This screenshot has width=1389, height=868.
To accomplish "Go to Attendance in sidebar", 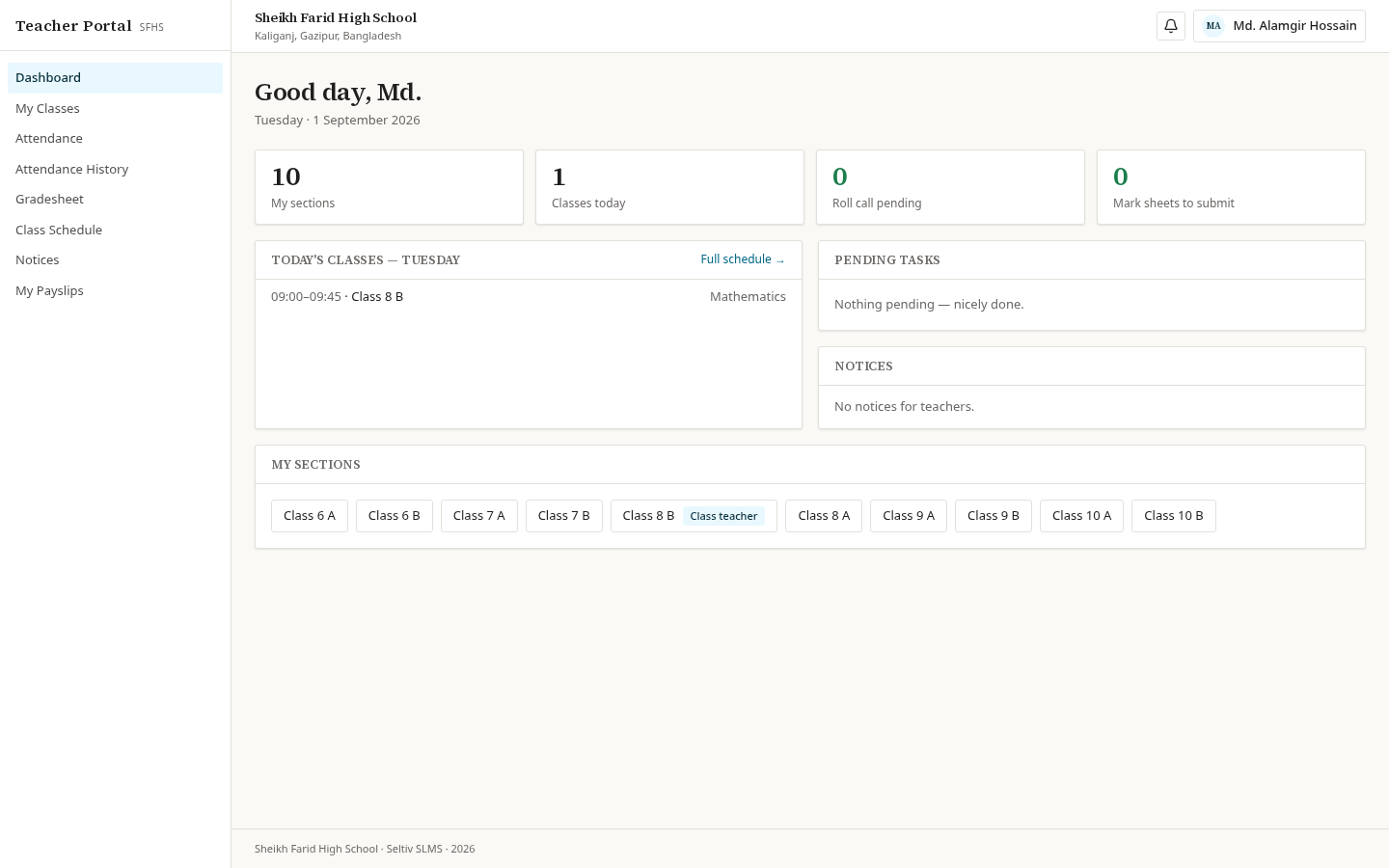I will pos(115,139).
